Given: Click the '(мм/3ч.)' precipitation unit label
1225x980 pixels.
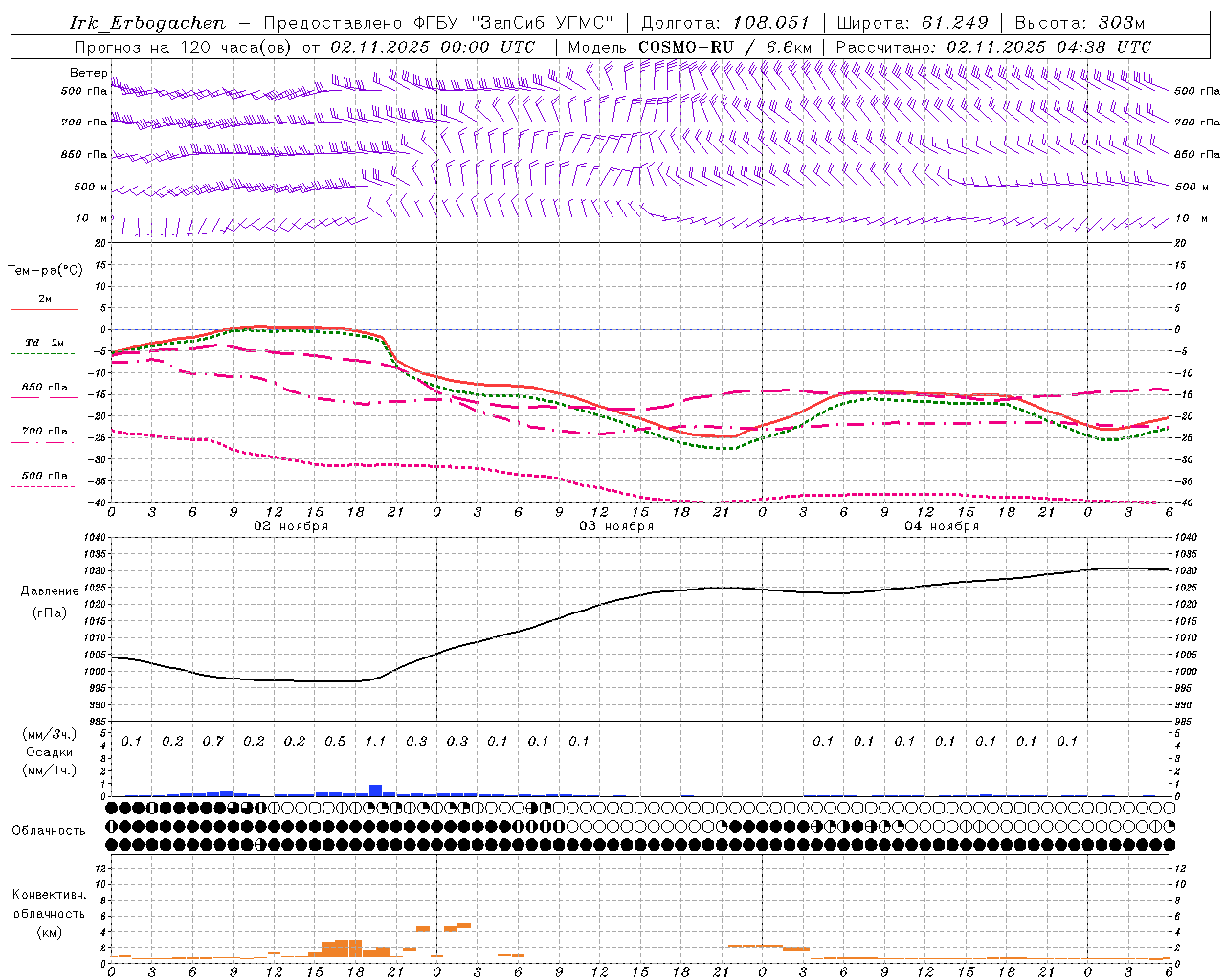Looking at the screenshot, I should [49, 735].
